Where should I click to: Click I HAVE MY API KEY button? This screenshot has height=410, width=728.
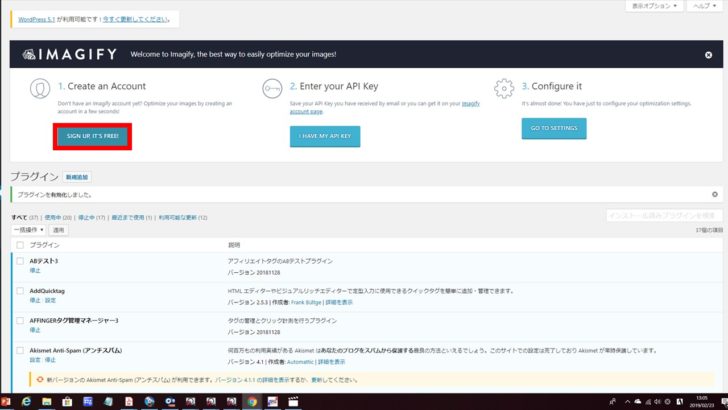click(x=325, y=136)
